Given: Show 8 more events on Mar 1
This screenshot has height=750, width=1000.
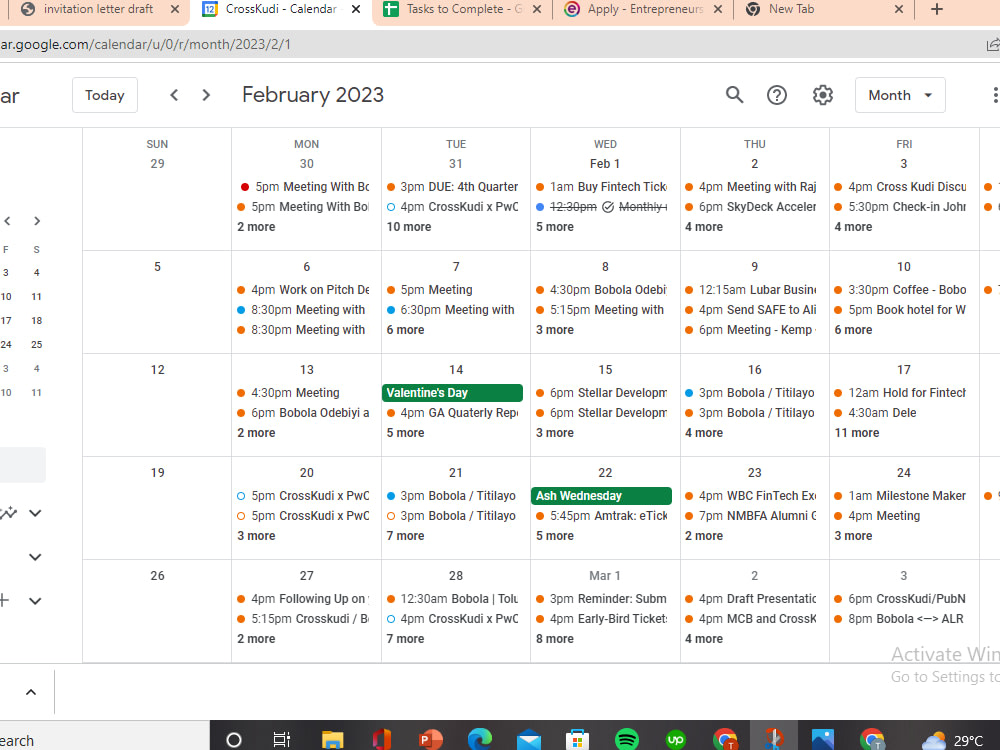Looking at the screenshot, I should coord(554,639).
